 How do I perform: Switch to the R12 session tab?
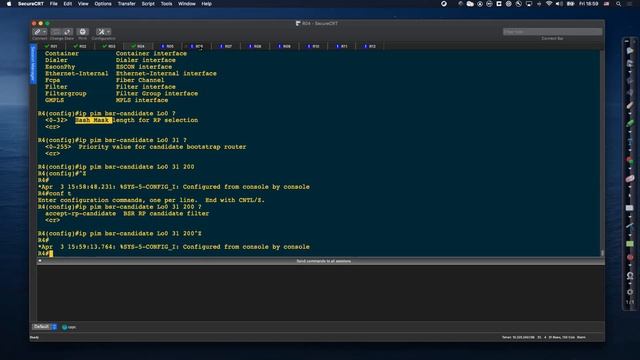tap(370, 46)
